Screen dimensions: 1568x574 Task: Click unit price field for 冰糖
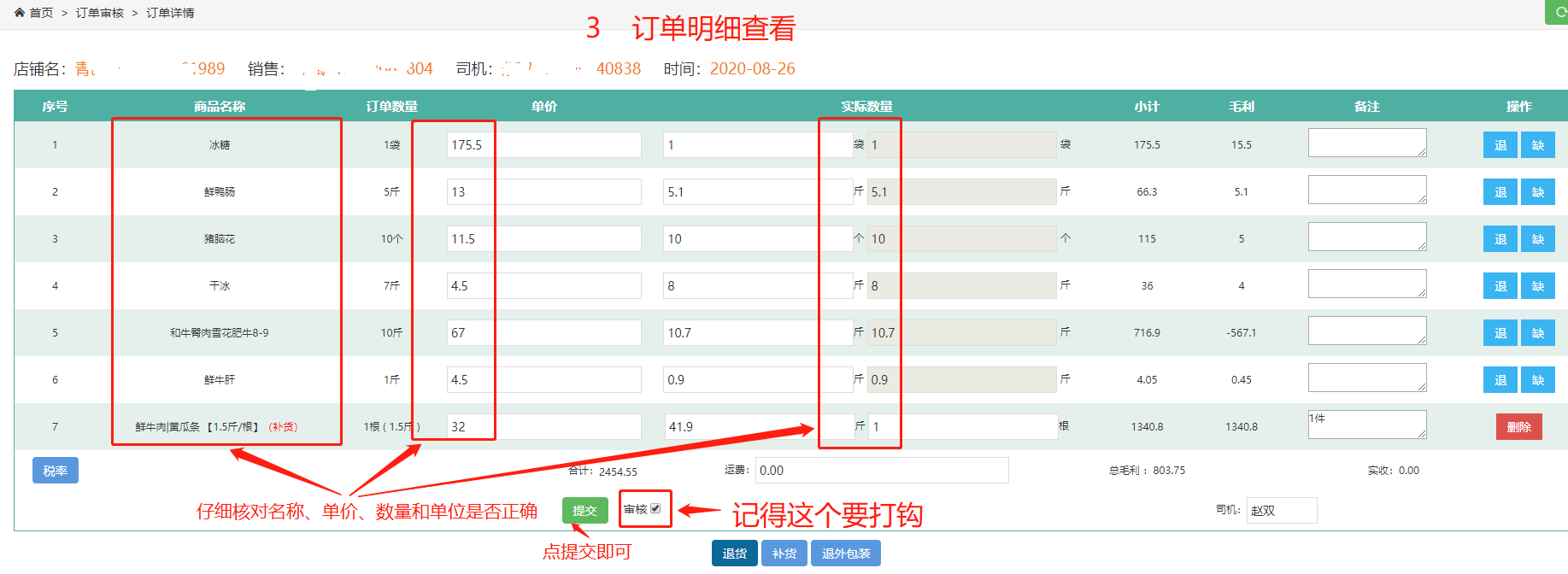click(x=543, y=145)
